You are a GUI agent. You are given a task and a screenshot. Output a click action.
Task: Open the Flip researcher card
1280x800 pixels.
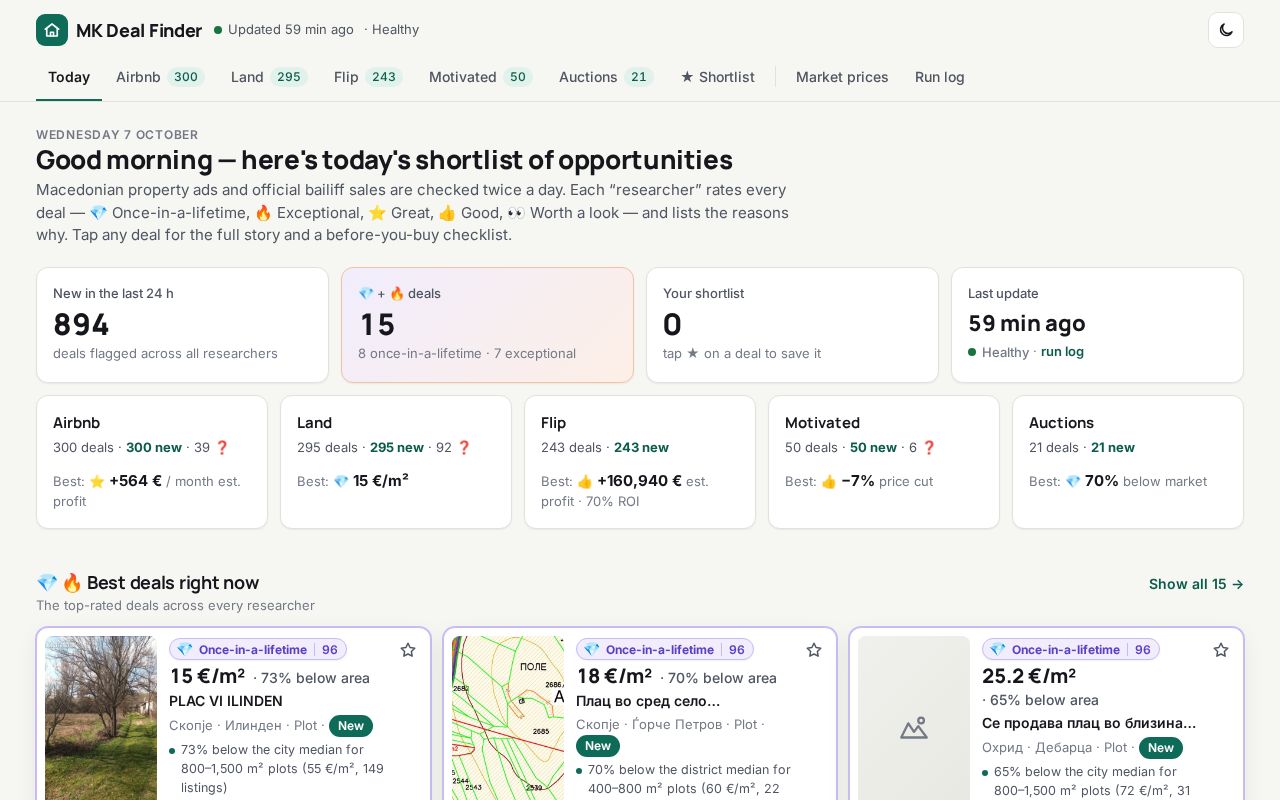pos(640,462)
